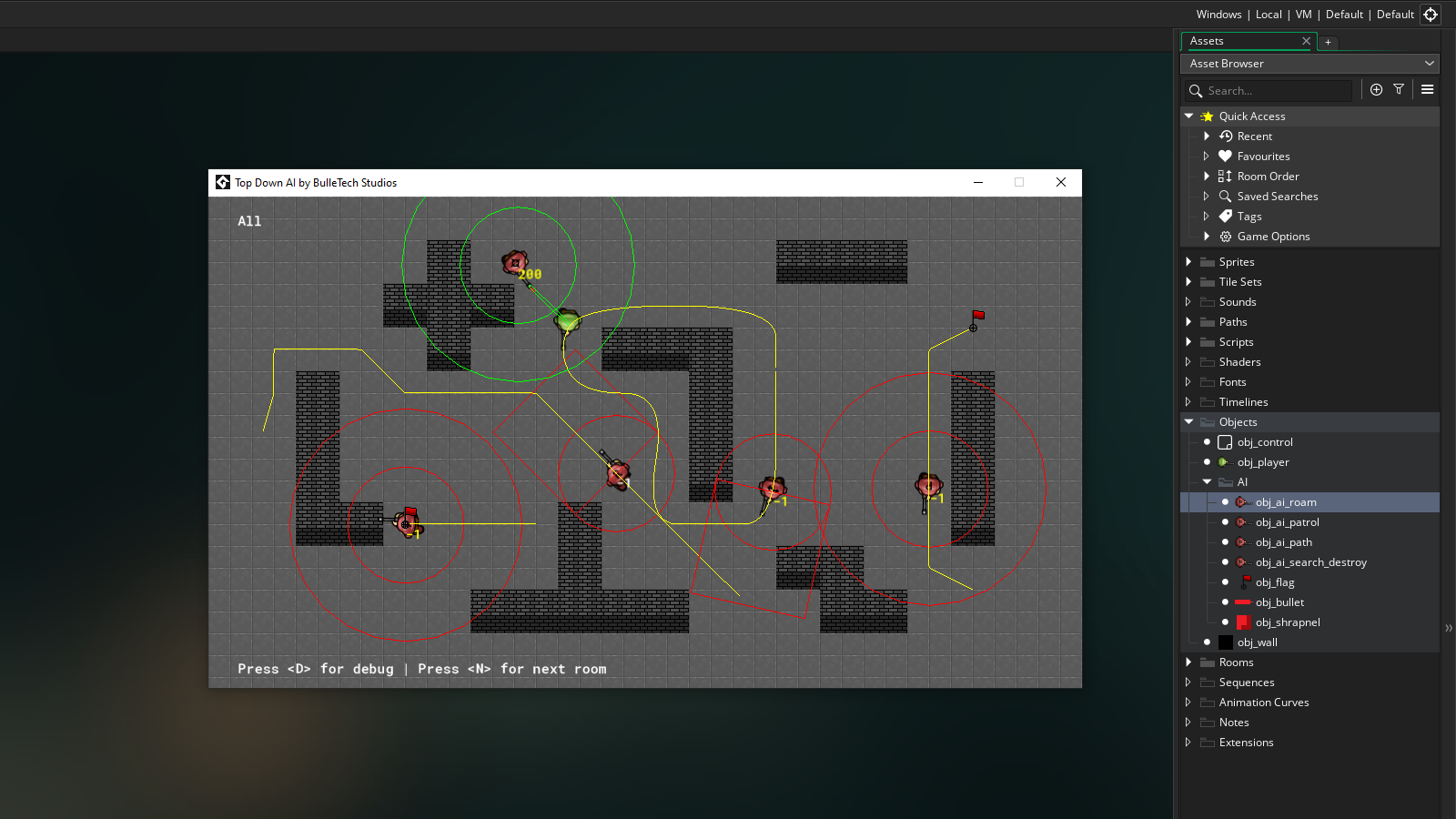Collapse the AI subfolder
Screen dimensions: 1456x819
coord(1207,482)
